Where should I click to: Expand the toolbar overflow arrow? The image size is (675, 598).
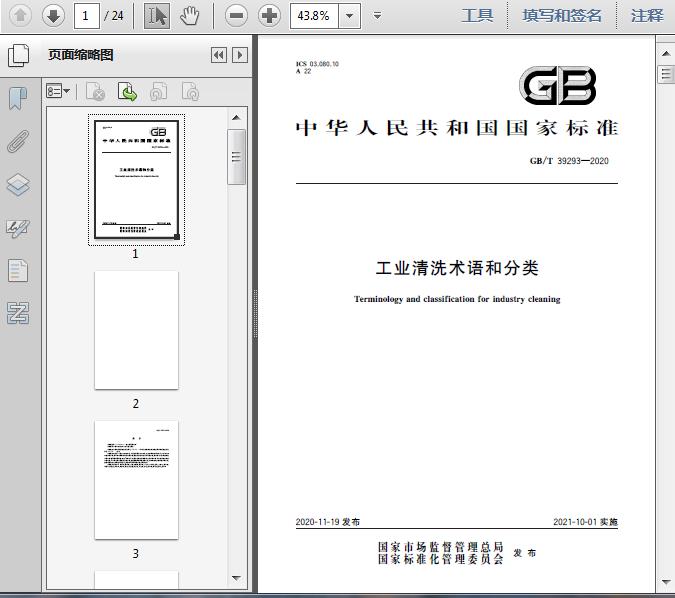(377, 15)
